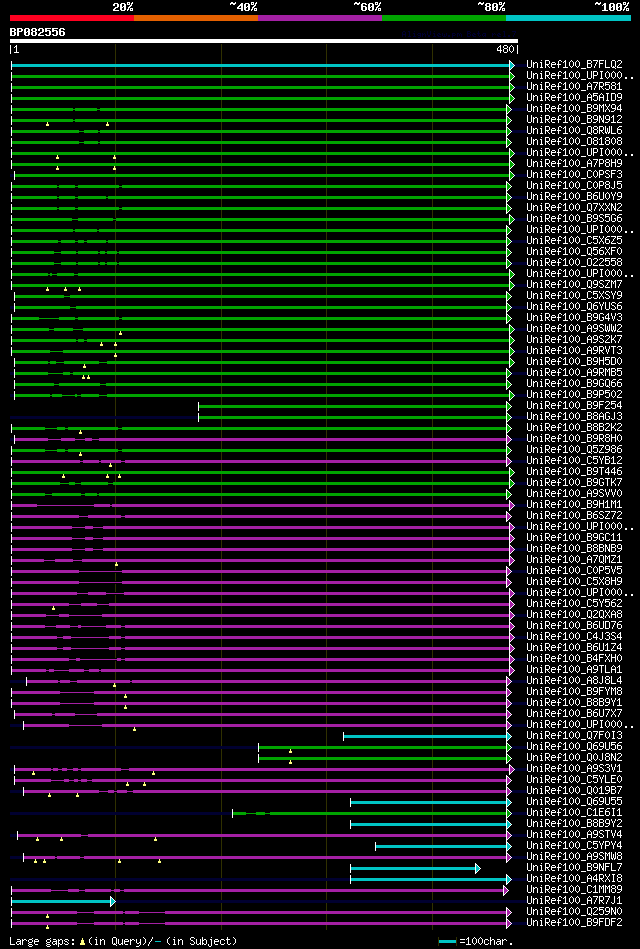Screen dimensions: 640x949
Task: Open hit UniRef100_B9S5G6
Action: 574,218
